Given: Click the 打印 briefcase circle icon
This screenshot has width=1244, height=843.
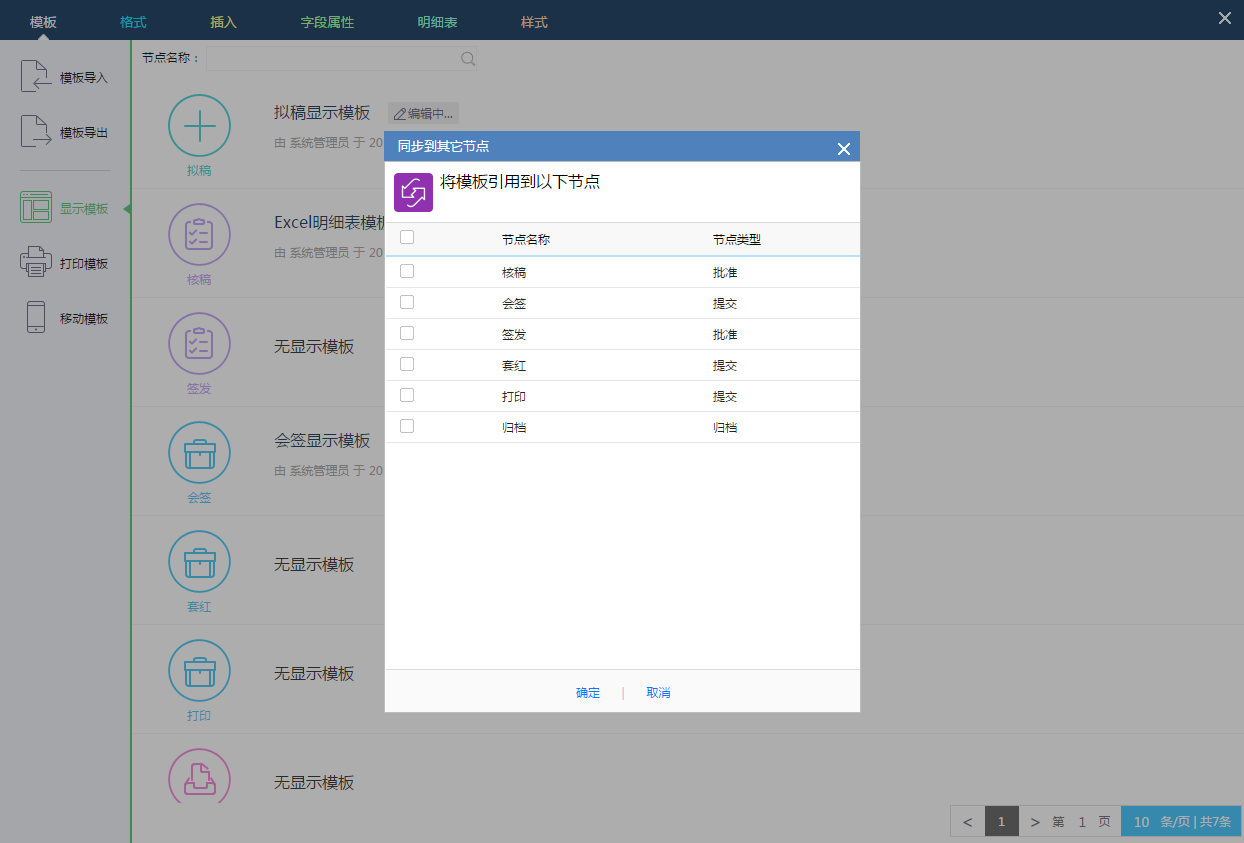Looking at the screenshot, I should [199, 671].
